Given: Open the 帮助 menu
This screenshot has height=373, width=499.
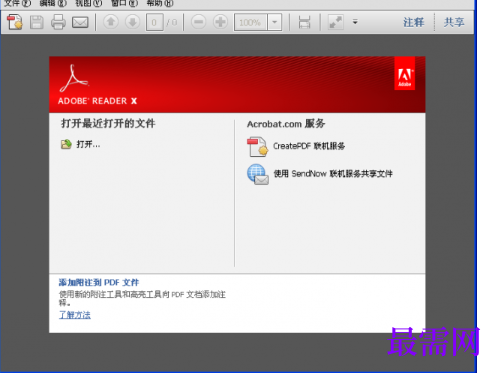Looking at the screenshot, I should coord(160,3).
